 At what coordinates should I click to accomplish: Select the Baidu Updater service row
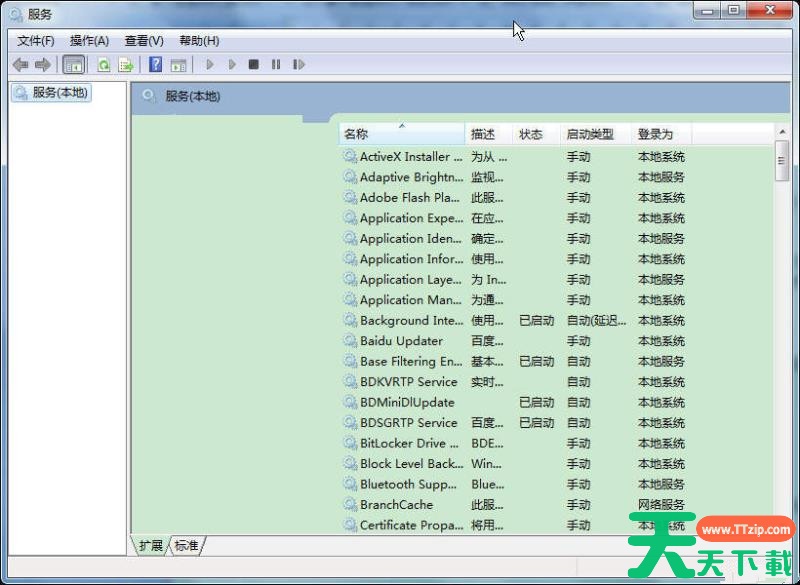[x=401, y=341]
